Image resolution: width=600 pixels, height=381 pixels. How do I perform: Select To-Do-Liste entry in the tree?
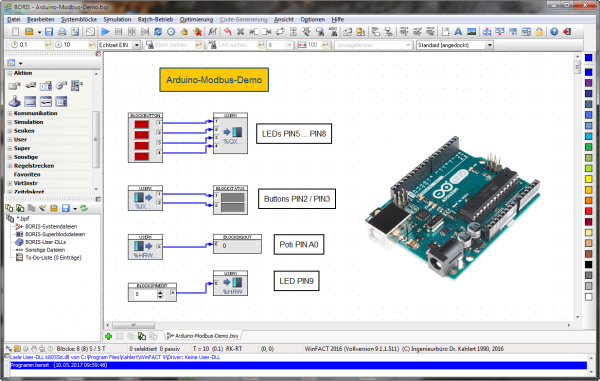53,258
